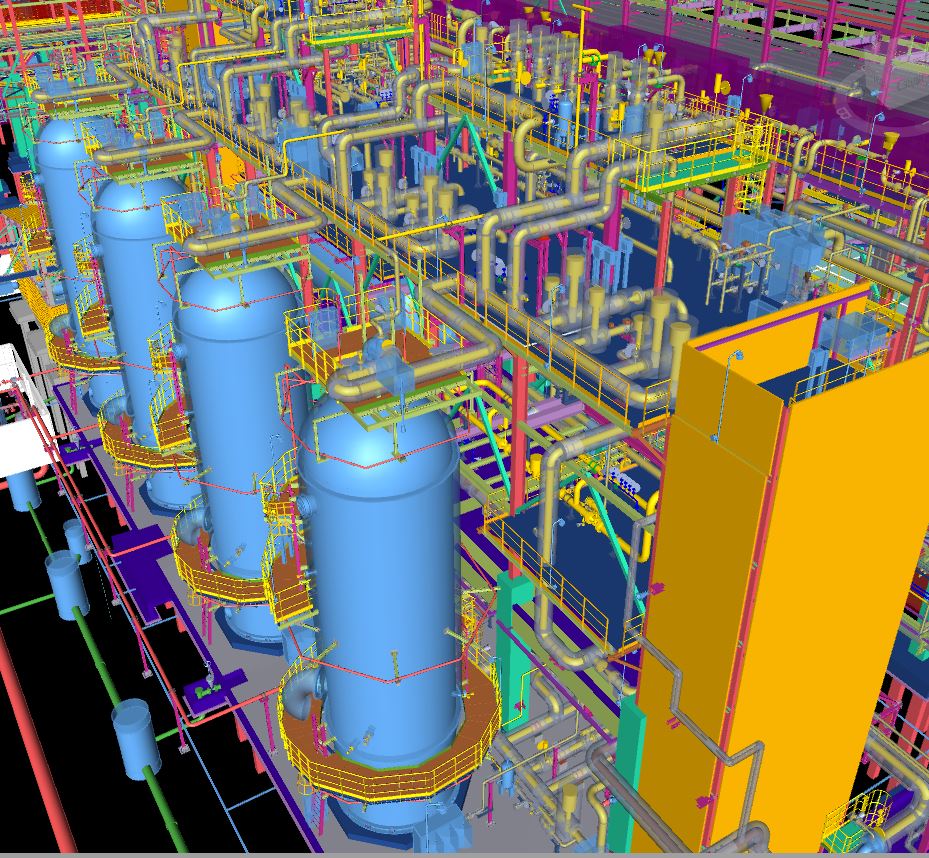The height and width of the screenshot is (858, 929).
Task: Click the compass ring beneath the view cube
Action: point(883,104)
